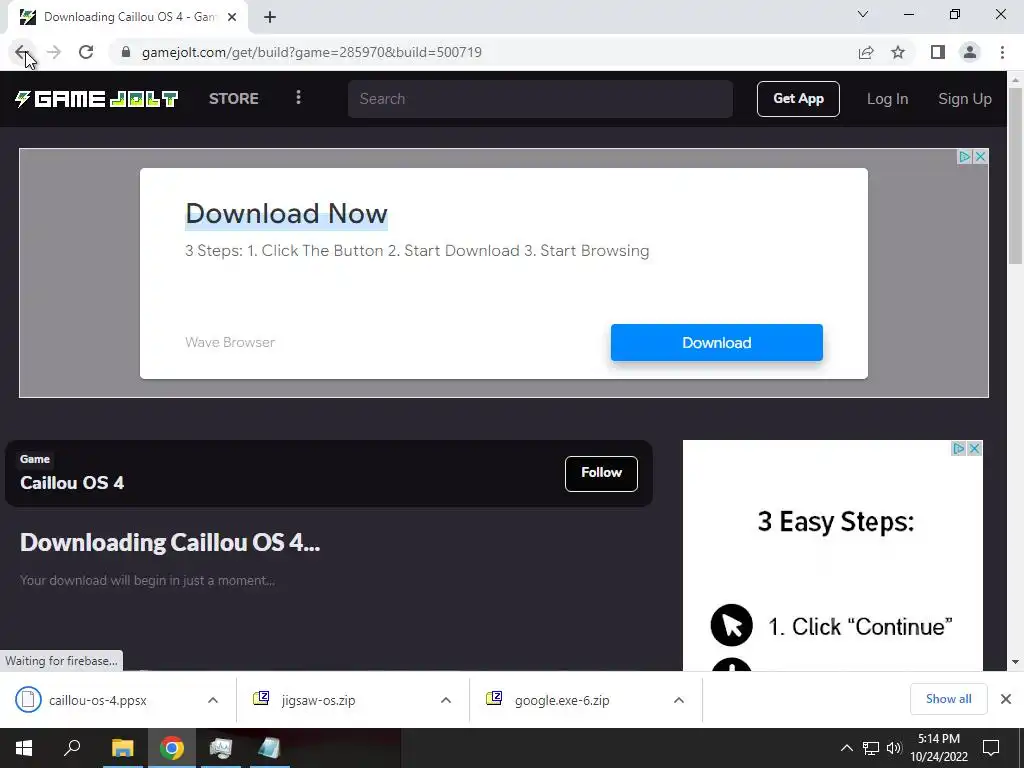
Task: Click the scrollbar down arrow
Action: (1015, 662)
